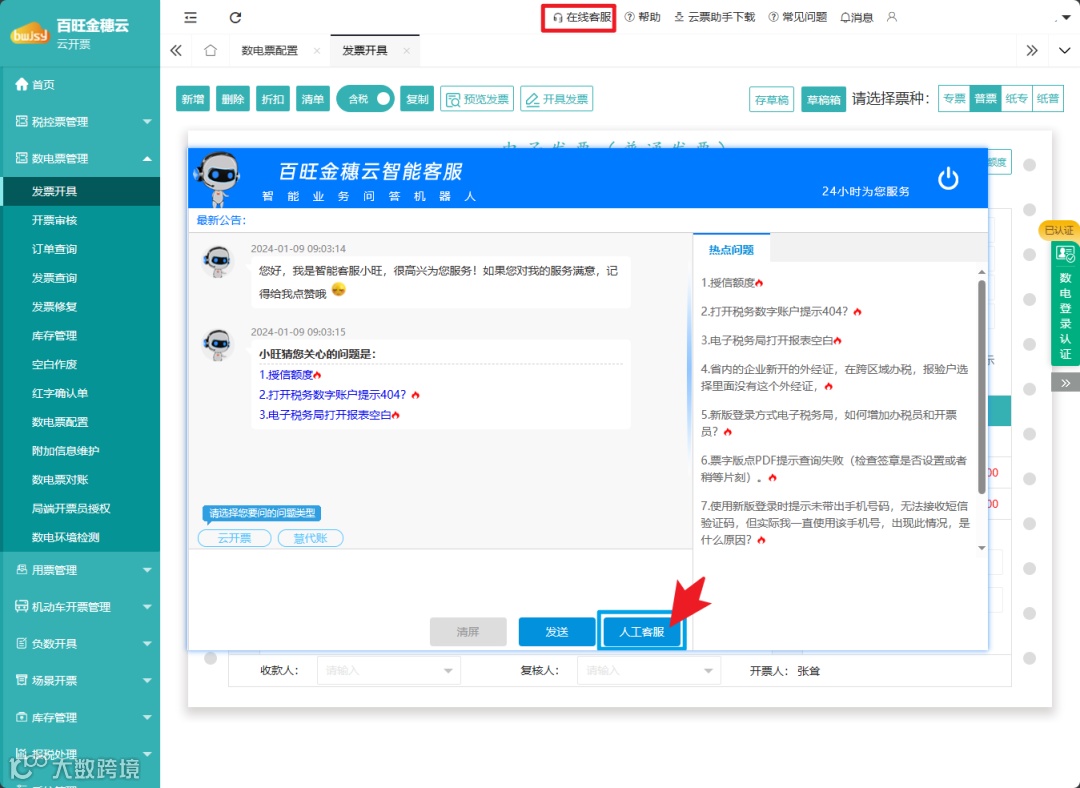Screen dimensions: 1080x788
Task: Choose 慧代账 question type
Action: click(x=311, y=538)
